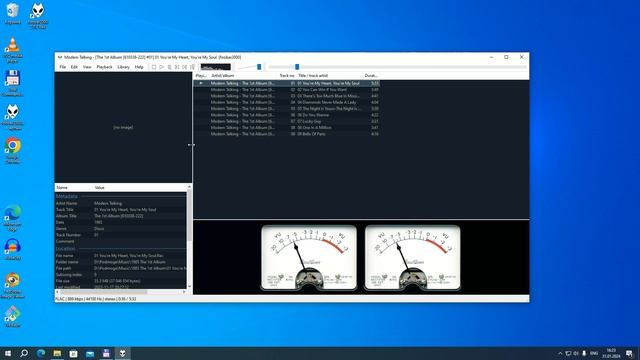
Task: Click the right VU meter
Action: (x=412, y=257)
